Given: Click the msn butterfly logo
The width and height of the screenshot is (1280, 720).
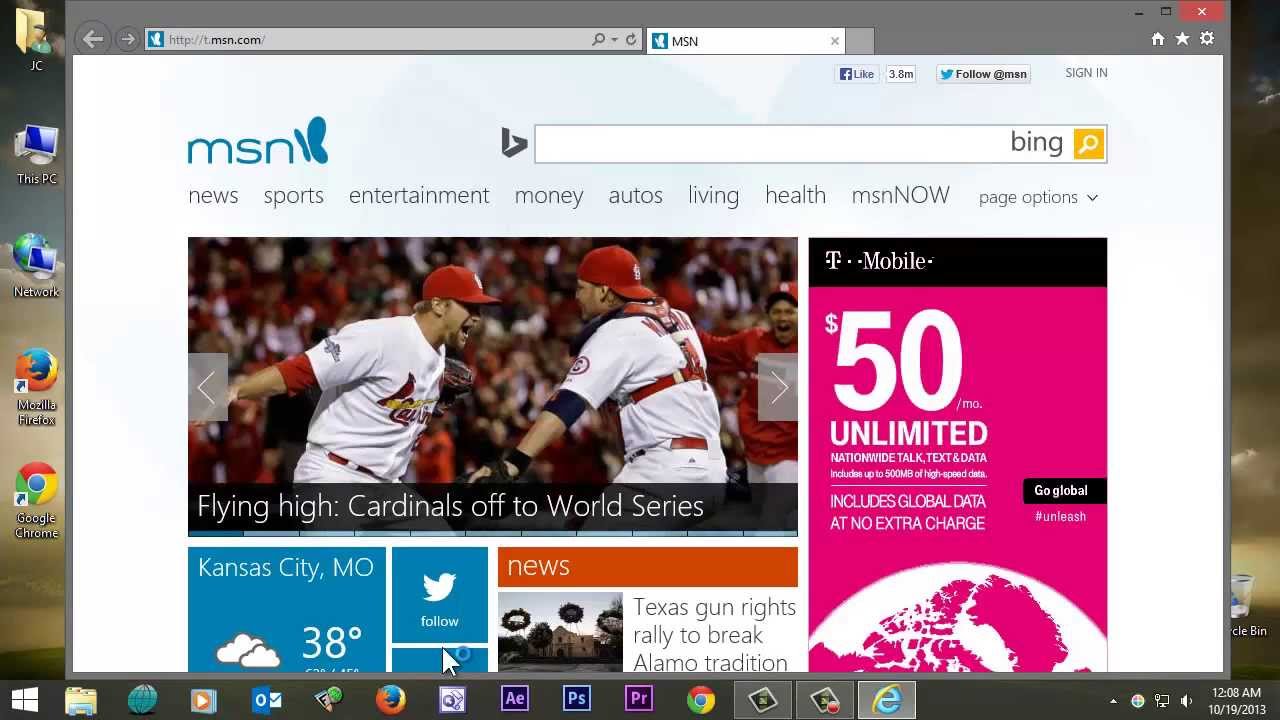Looking at the screenshot, I should point(258,141).
